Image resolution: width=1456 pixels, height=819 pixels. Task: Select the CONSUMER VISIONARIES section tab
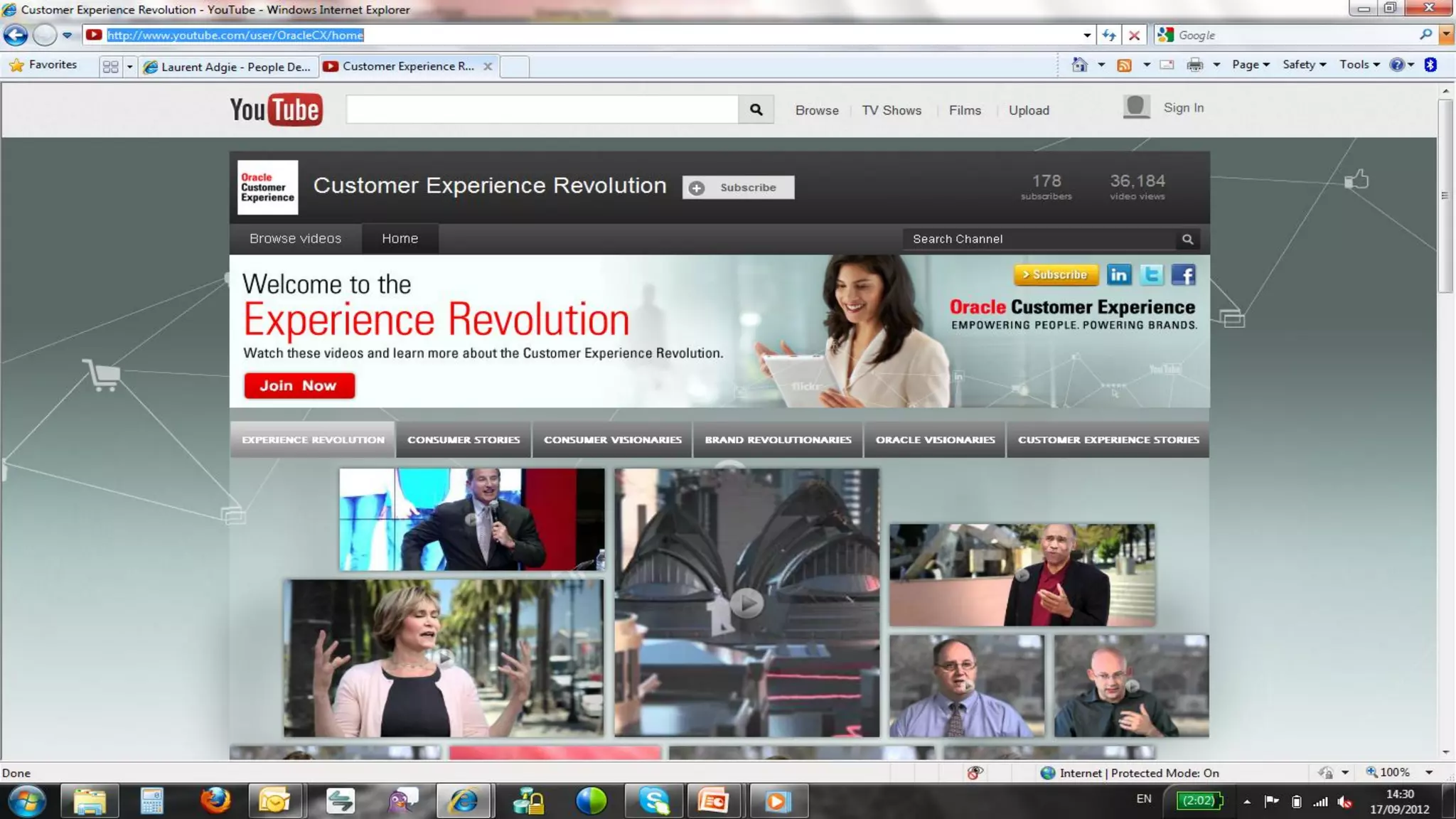coord(613,440)
